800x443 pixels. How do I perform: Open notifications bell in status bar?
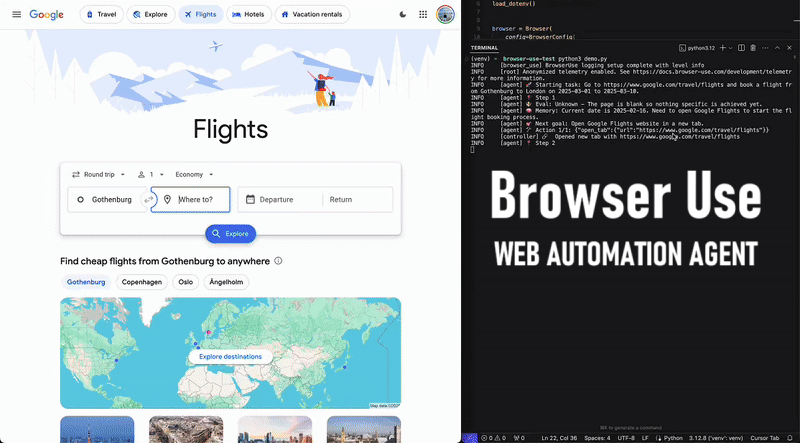pyautogui.click(x=790, y=438)
